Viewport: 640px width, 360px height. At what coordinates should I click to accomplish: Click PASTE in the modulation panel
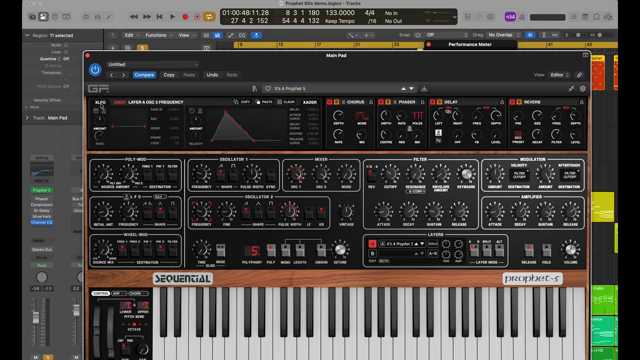tap(264, 102)
